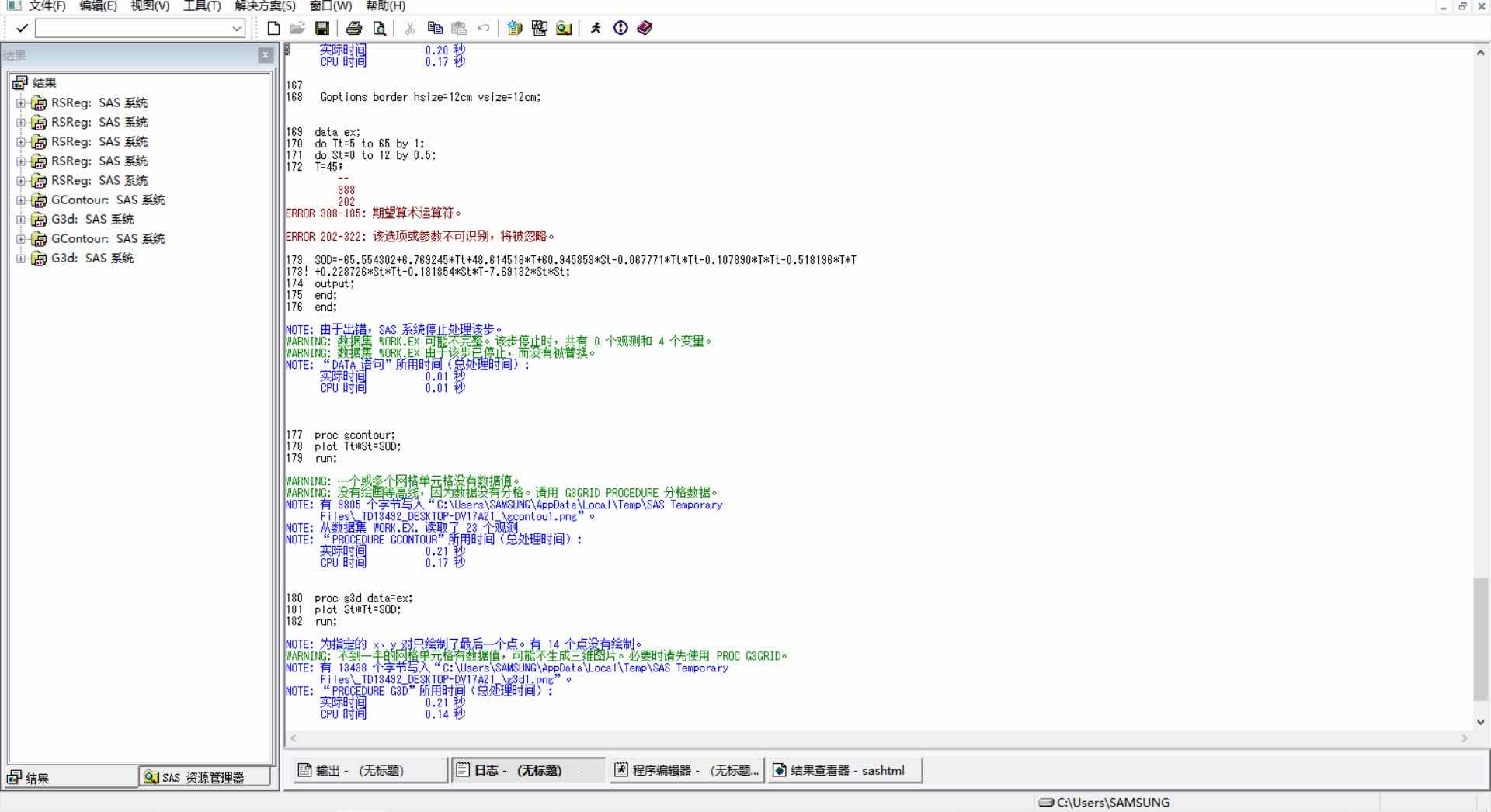Image resolution: width=1491 pixels, height=812 pixels.
Task: Click the folder icon beside C:\Users\SAMSUNG in the status bar
Action: (1046, 802)
